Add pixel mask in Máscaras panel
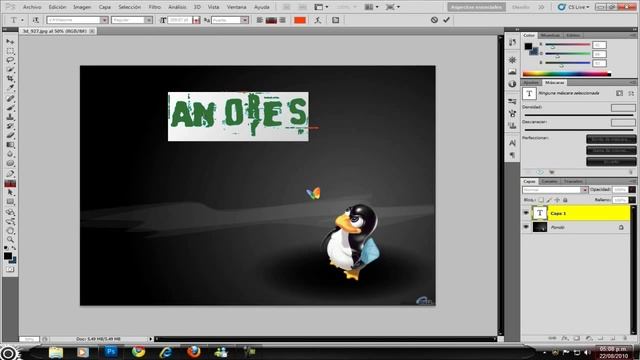640x360 pixels. (x=620, y=93)
